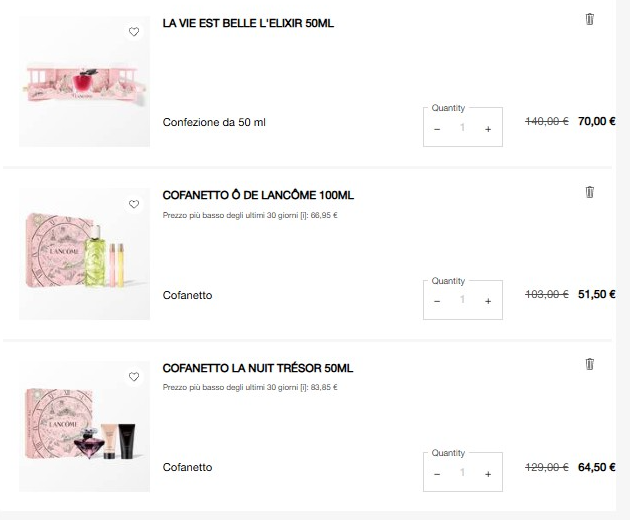Add La Vie Est Belle L'Elixir to wishlist
The image size is (630, 520).
pos(134,31)
